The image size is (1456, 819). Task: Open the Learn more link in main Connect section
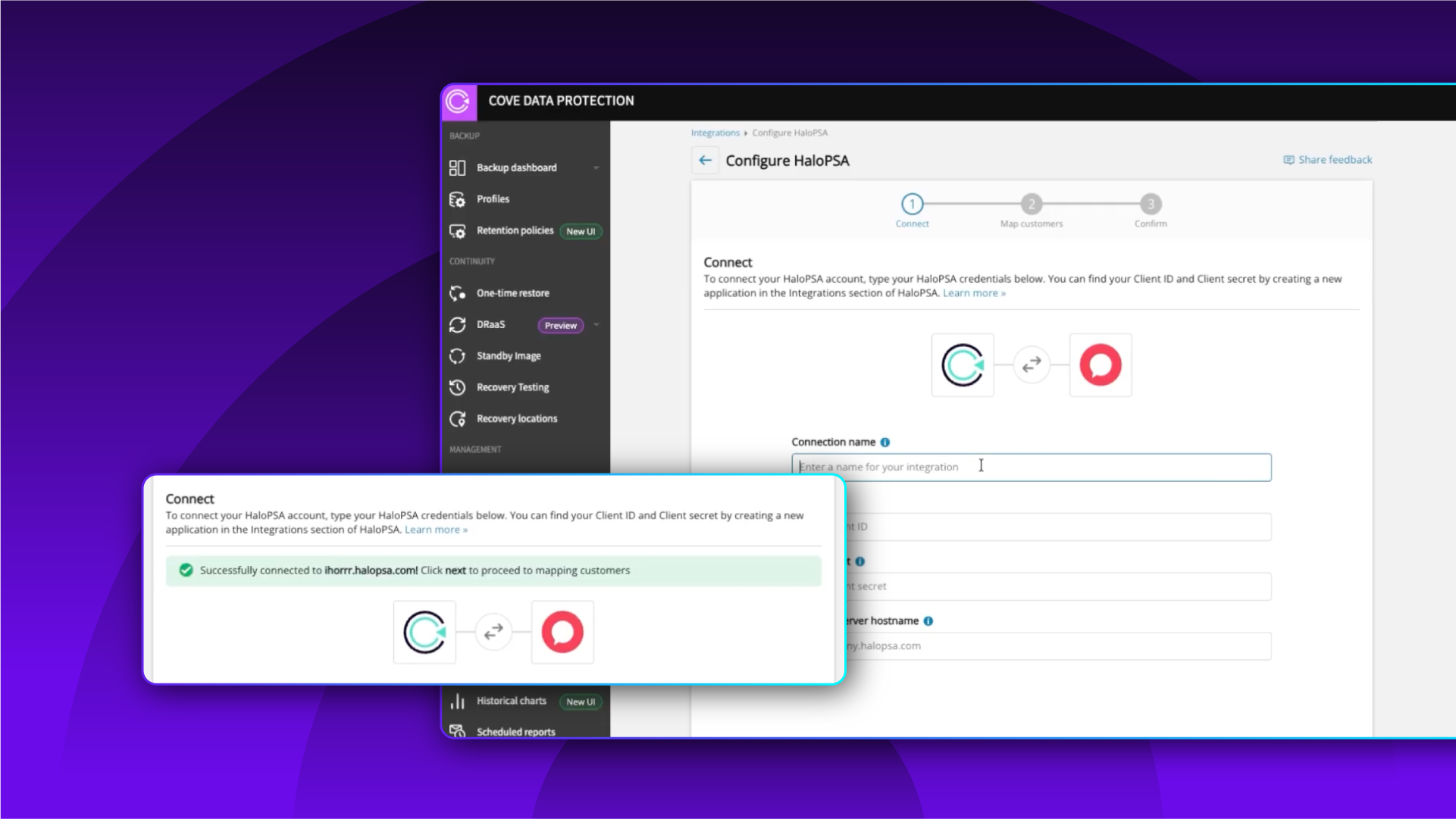tap(974, 293)
